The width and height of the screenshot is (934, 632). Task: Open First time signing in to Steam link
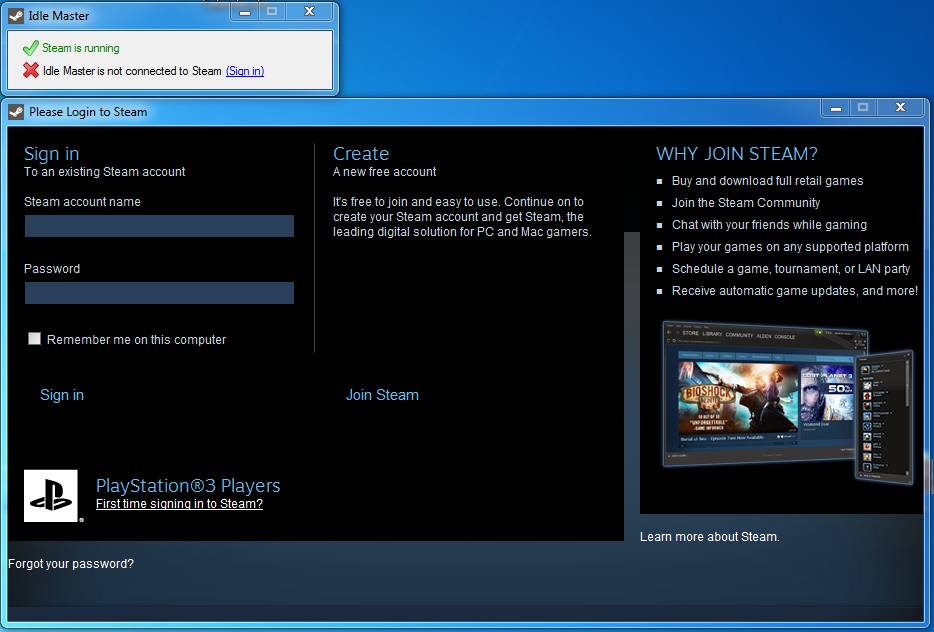tap(179, 504)
